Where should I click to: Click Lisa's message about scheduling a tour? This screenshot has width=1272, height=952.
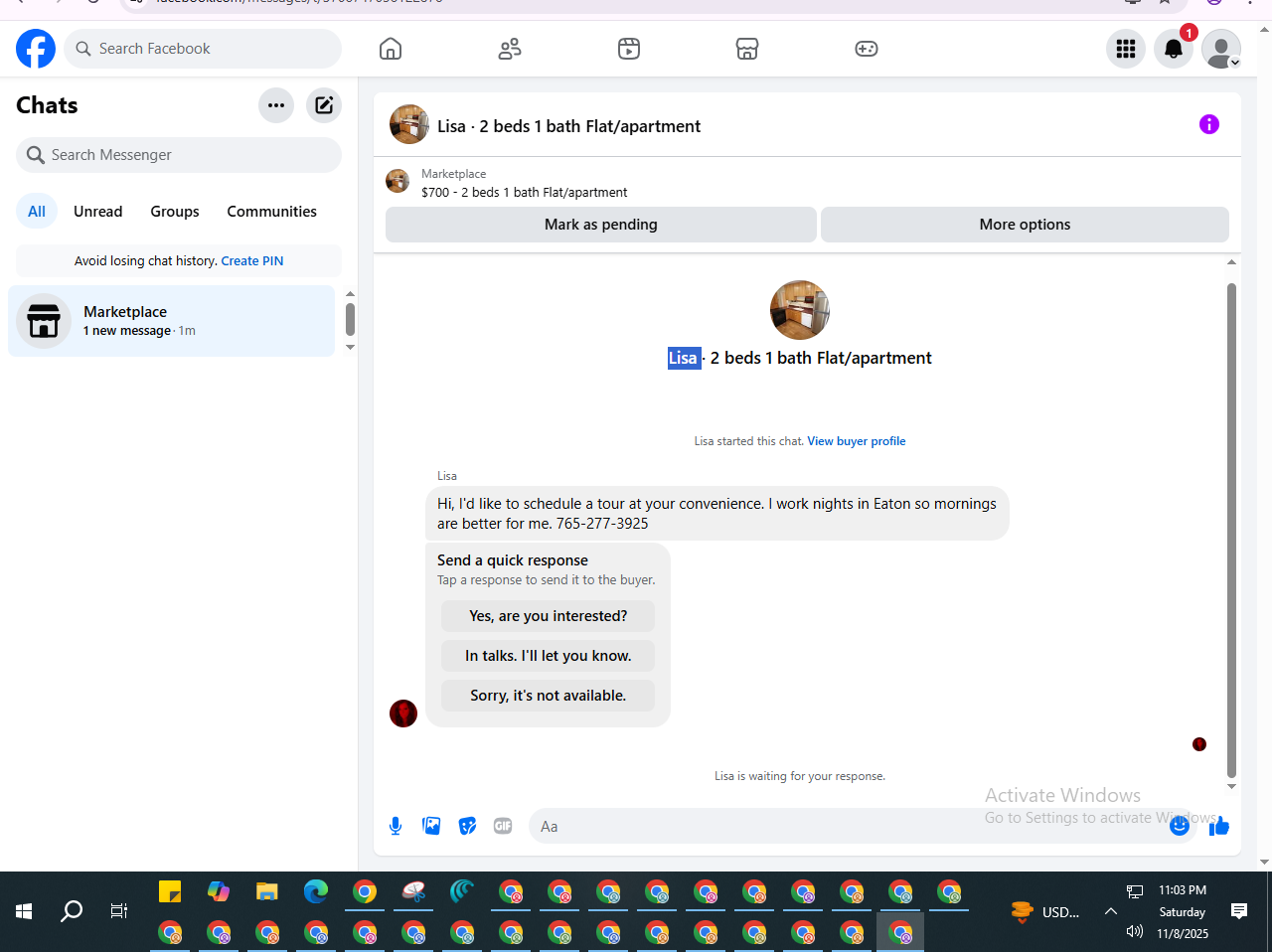click(717, 514)
